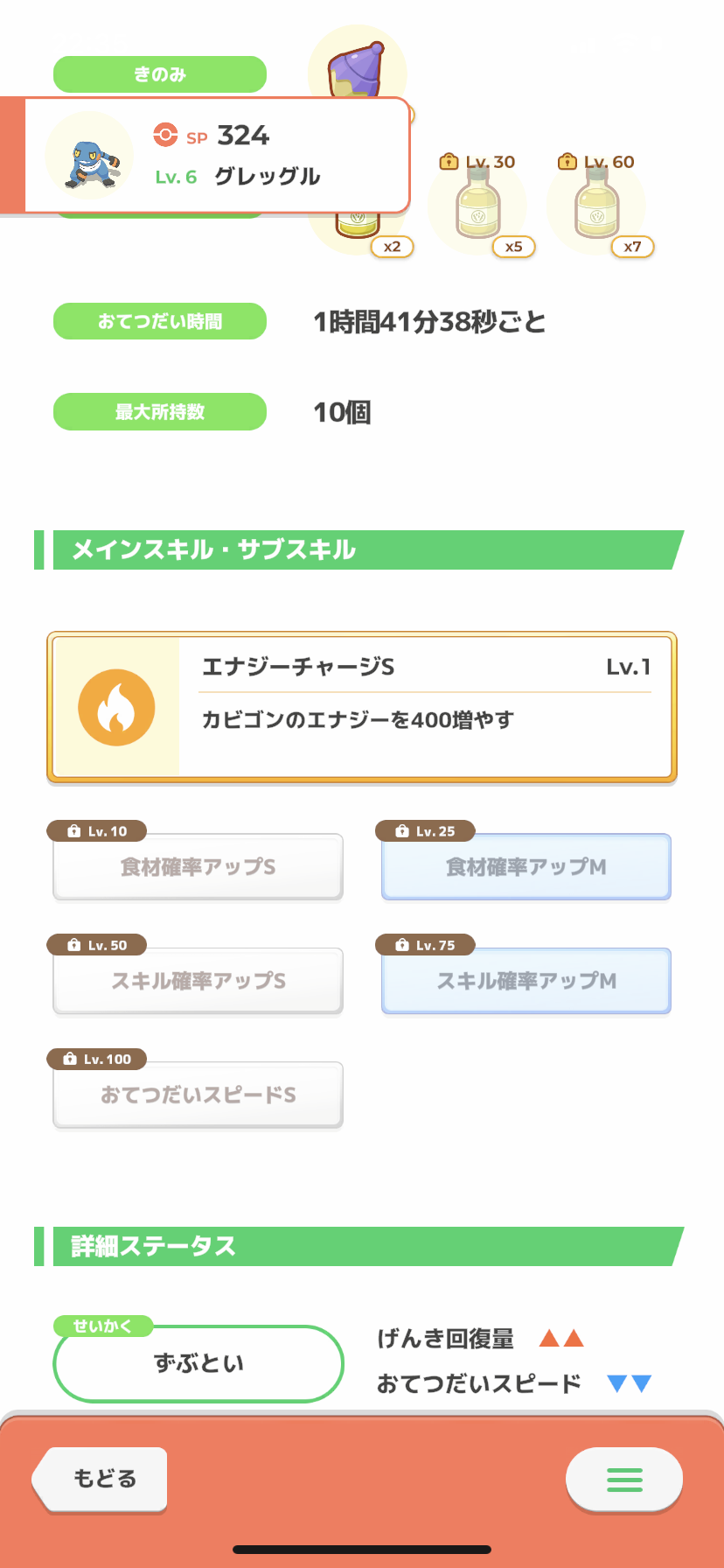This screenshot has width=724, height=1568.
Task: Tap the Croagunk portrait thumbnail
Action: [x=89, y=157]
